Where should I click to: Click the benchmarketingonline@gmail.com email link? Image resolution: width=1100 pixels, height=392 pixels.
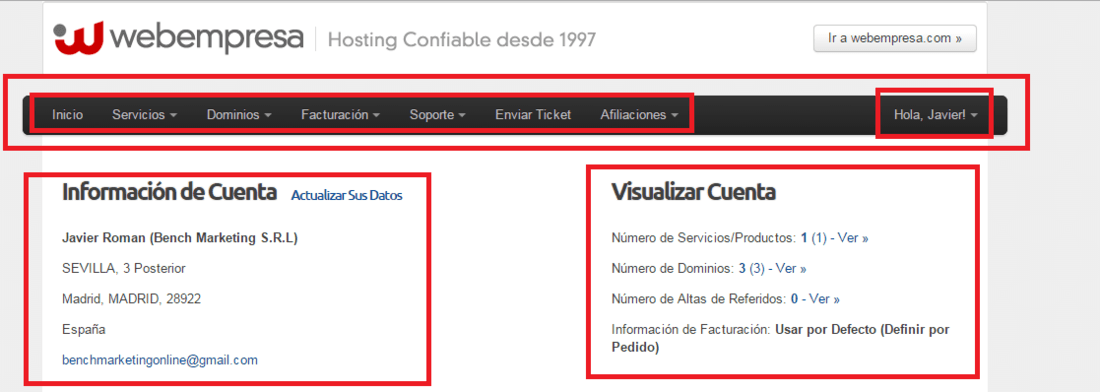[160, 360]
